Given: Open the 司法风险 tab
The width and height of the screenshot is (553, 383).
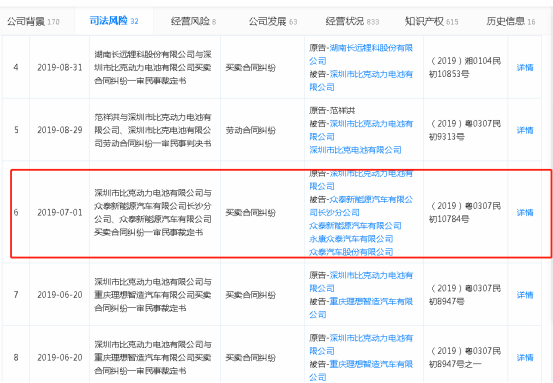Looking at the screenshot, I should coord(114,21).
